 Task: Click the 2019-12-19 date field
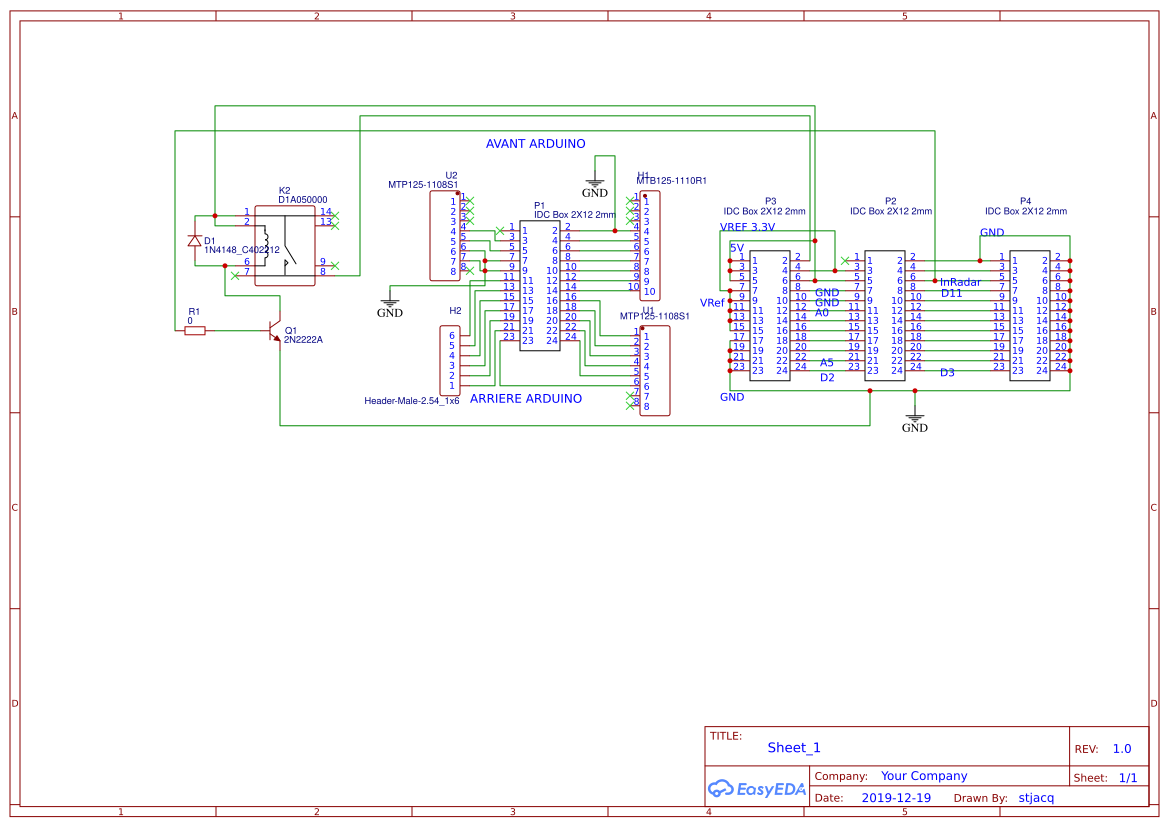[x=896, y=797]
